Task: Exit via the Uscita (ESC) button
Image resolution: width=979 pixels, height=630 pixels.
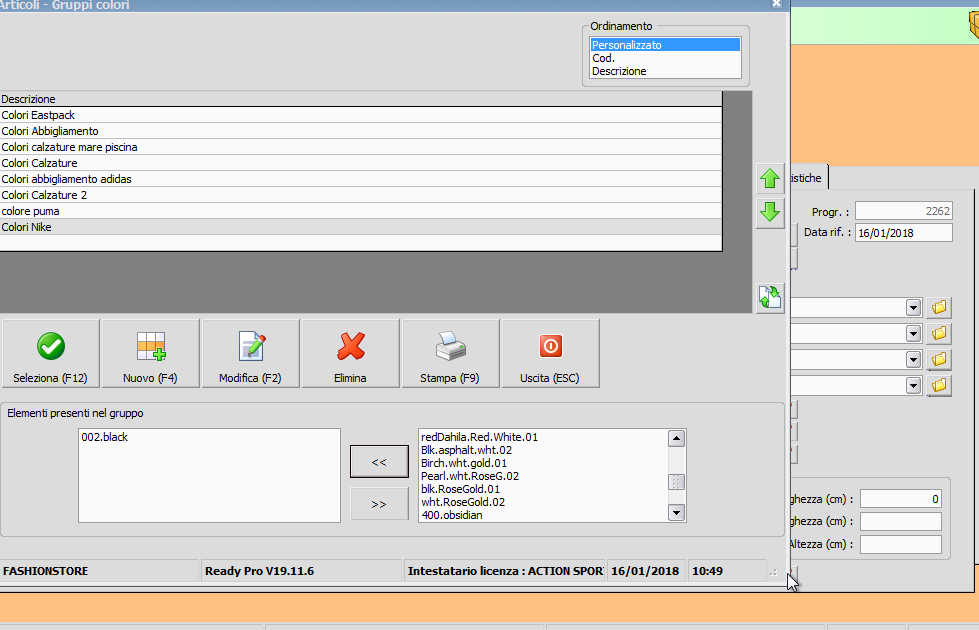Action: [550, 353]
